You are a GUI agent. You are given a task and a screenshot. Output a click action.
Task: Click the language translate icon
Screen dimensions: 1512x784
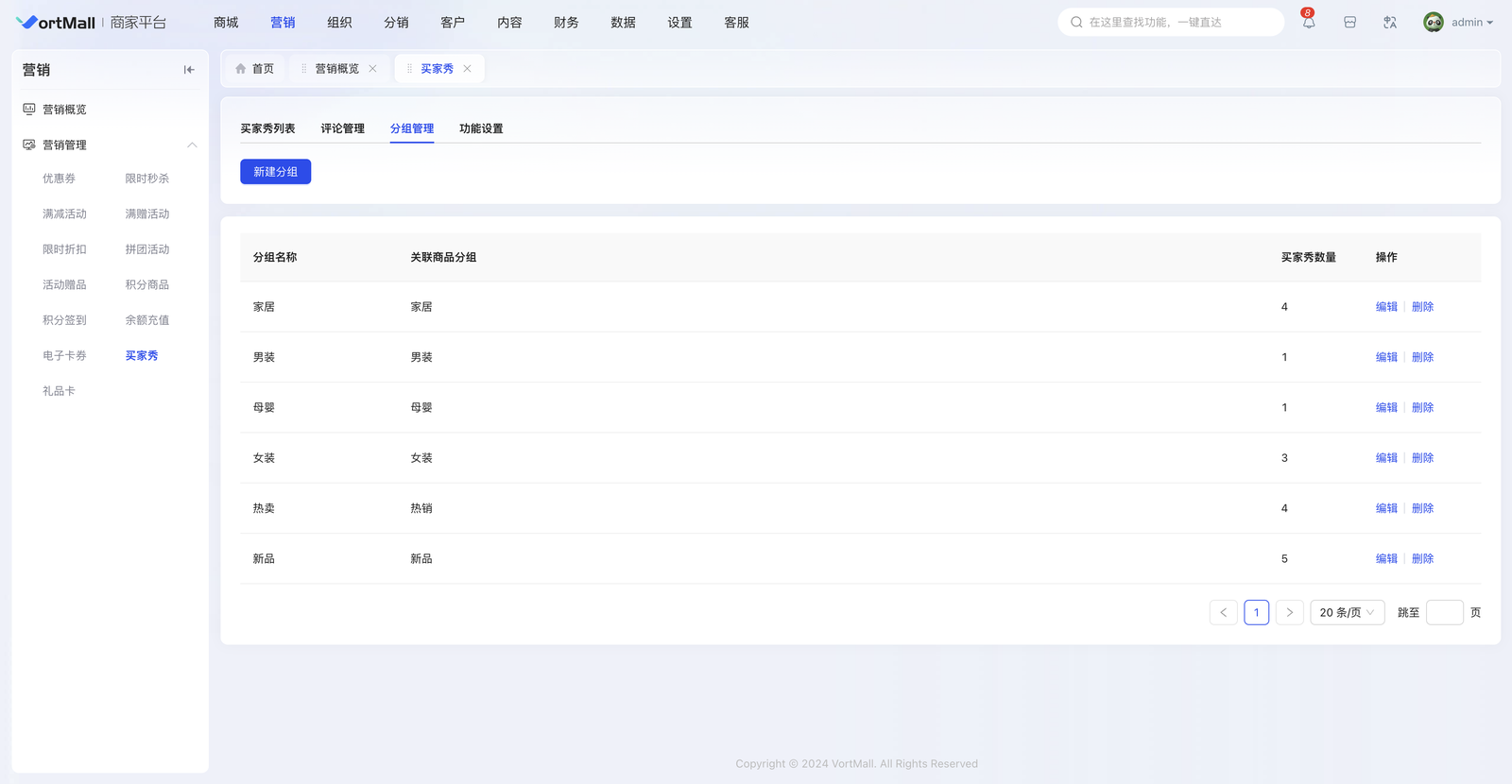(1389, 23)
